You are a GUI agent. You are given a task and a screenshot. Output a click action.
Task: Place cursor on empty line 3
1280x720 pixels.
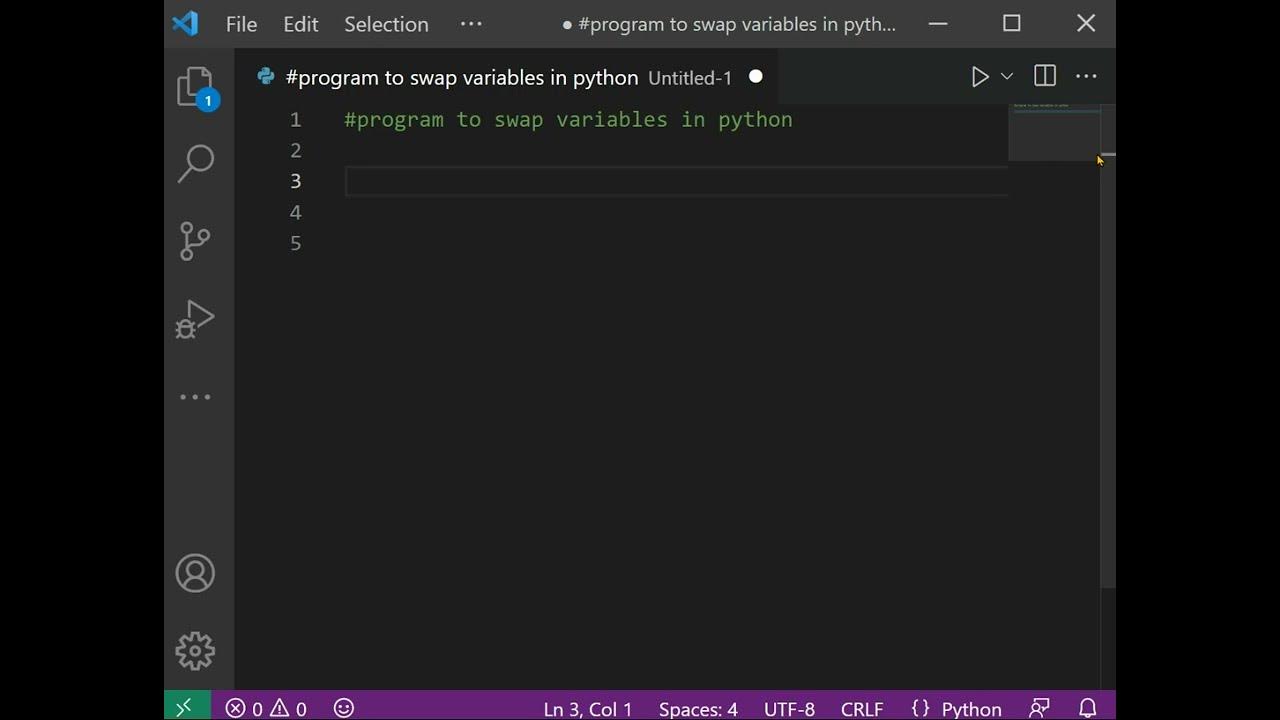[676, 181]
